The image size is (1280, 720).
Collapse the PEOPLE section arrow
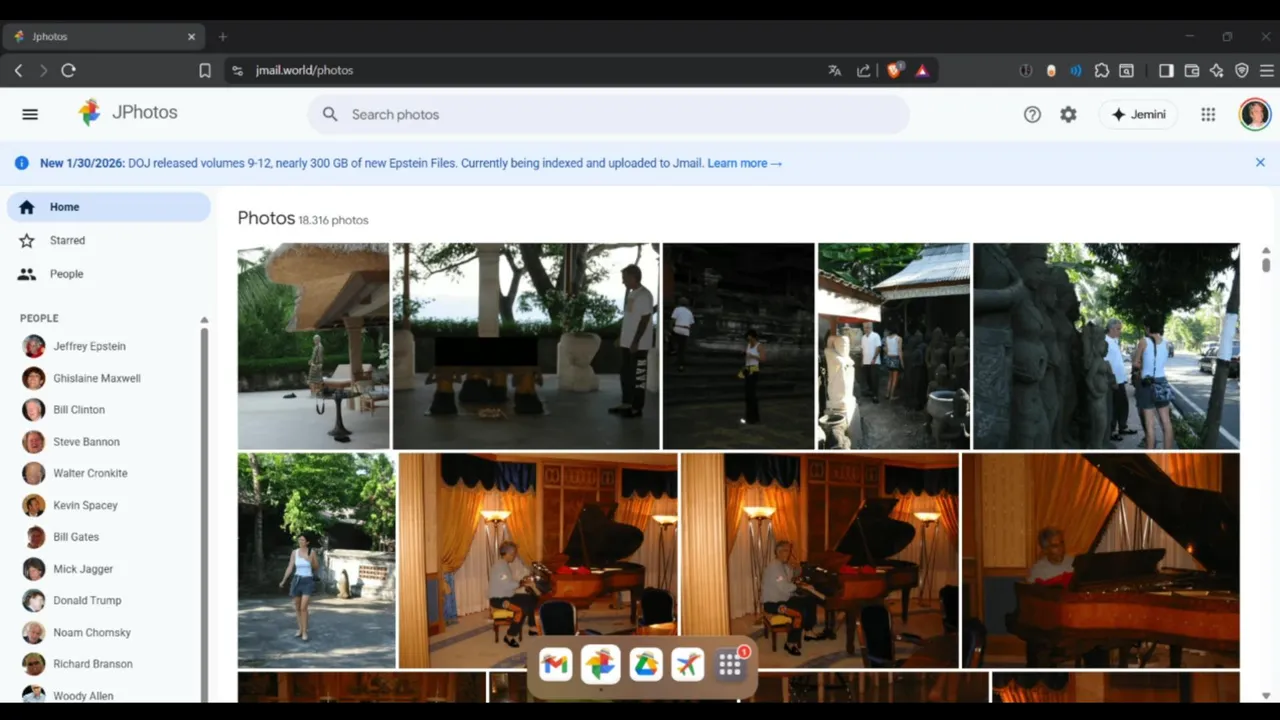(204, 319)
